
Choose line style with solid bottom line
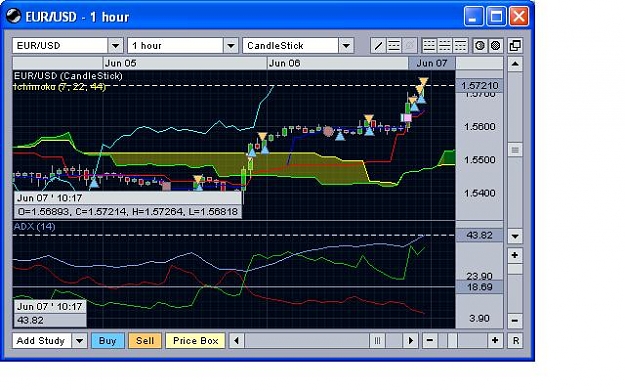click(x=429, y=46)
